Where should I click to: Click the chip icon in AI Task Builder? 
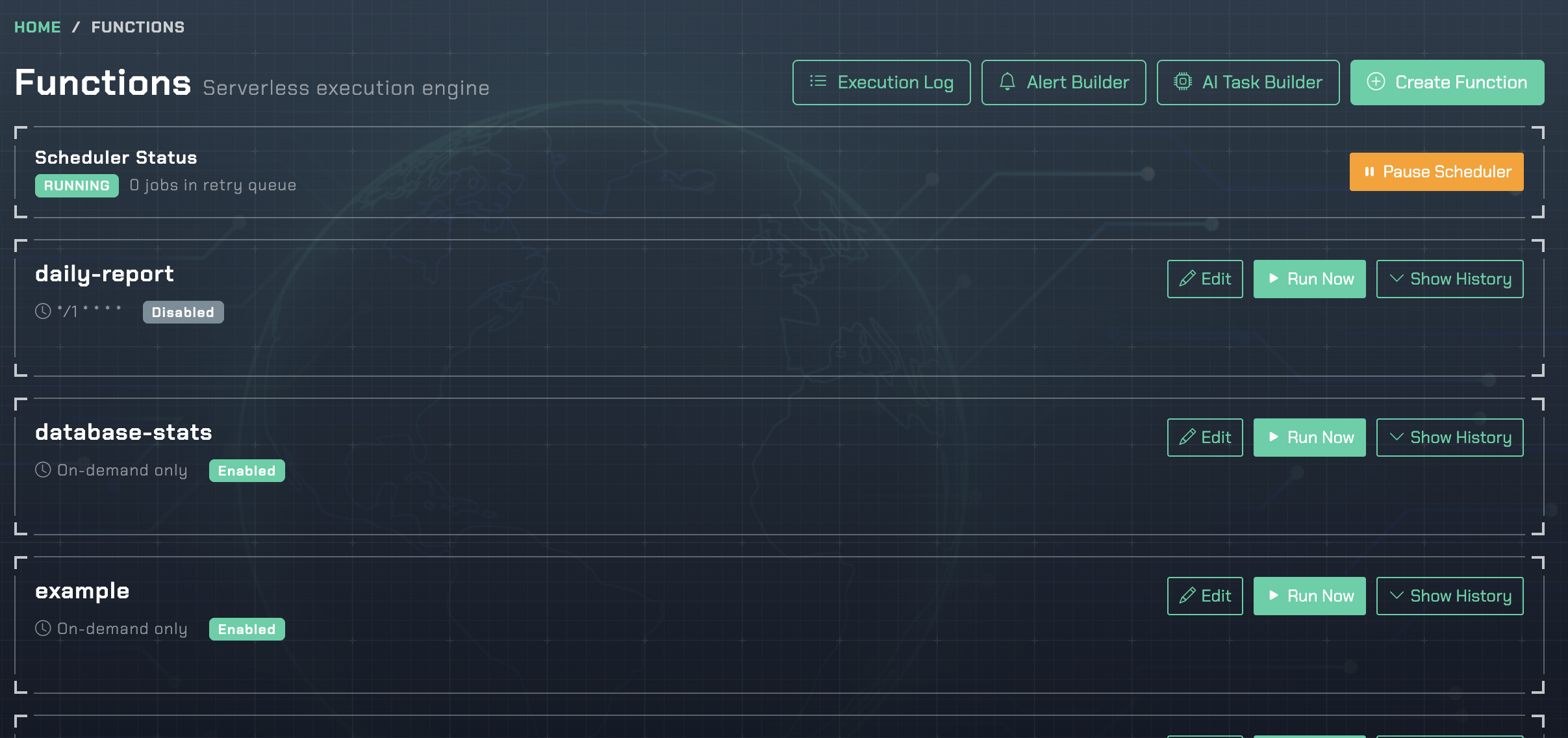pyautogui.click(x=1182, y=82)
